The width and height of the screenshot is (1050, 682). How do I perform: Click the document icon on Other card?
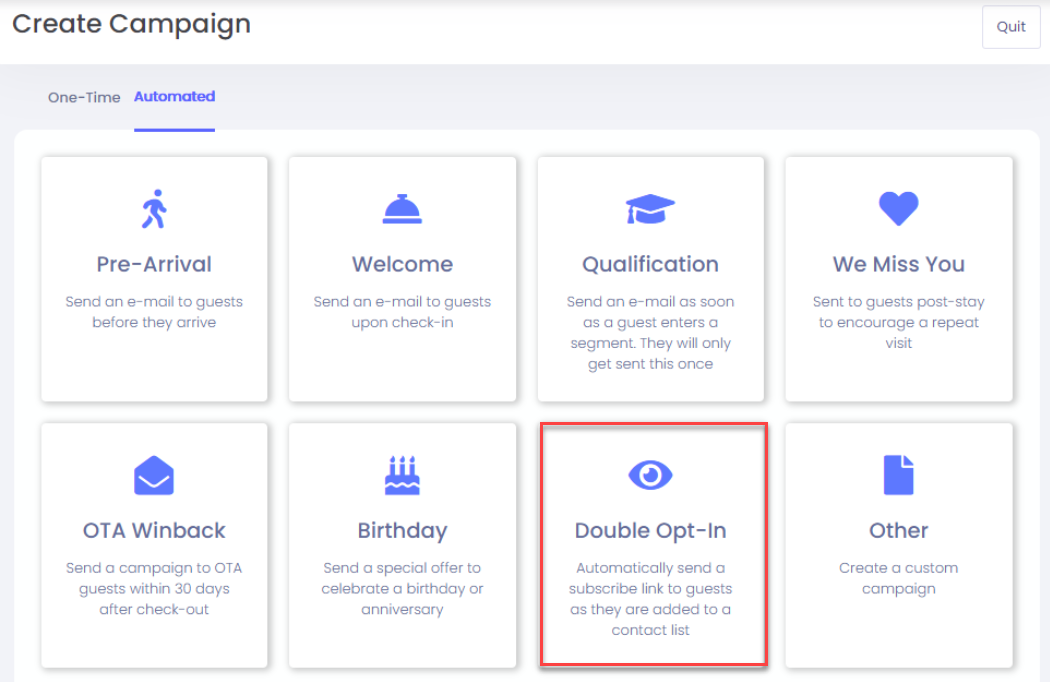coord(899,475)
